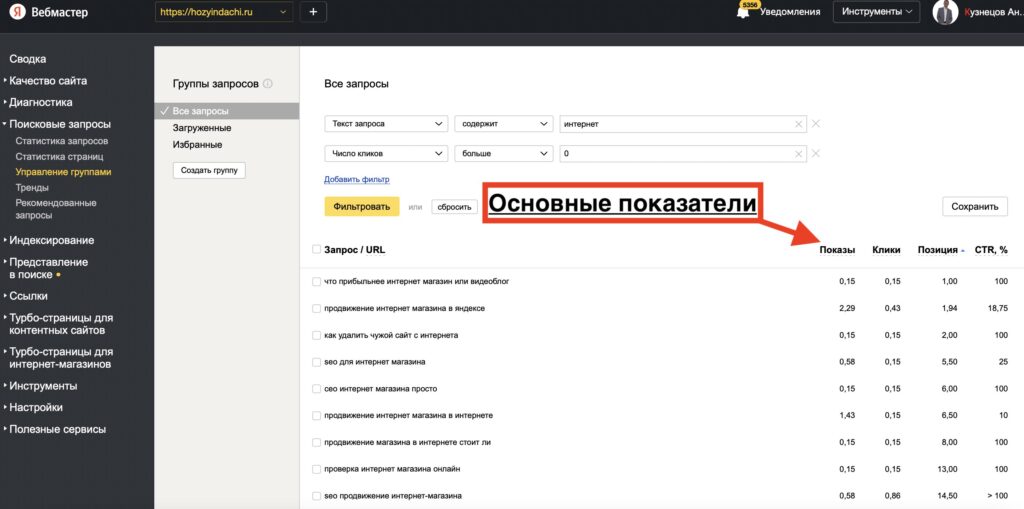Viewport: 1024px width, 509px height.
Task: Clear the '0' clicks value field
Action: pos(798,154)
